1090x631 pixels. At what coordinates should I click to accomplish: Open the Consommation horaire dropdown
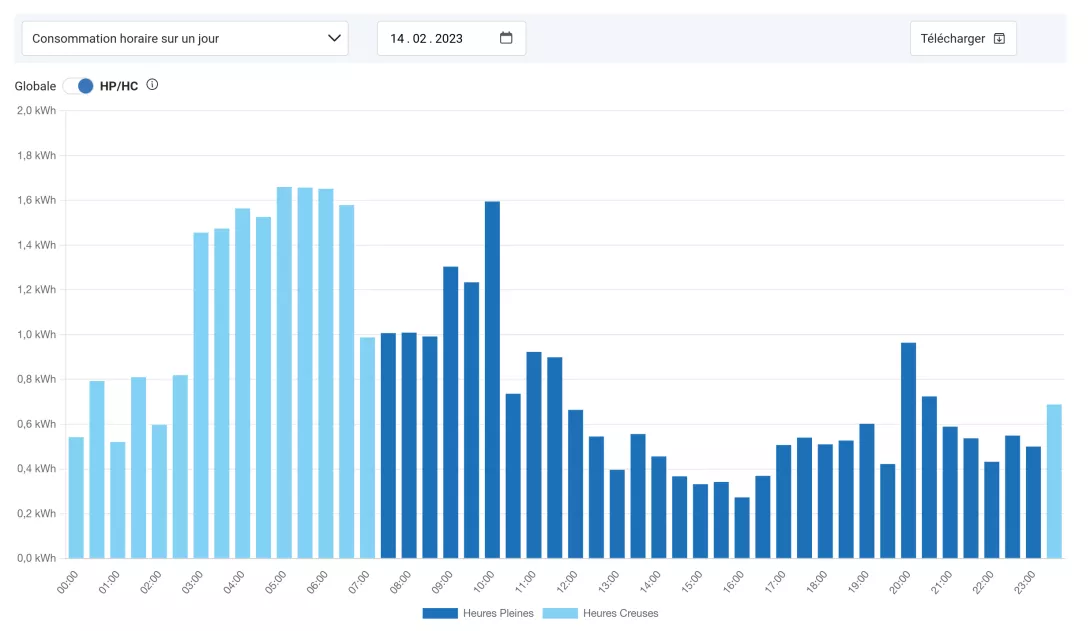184,38
